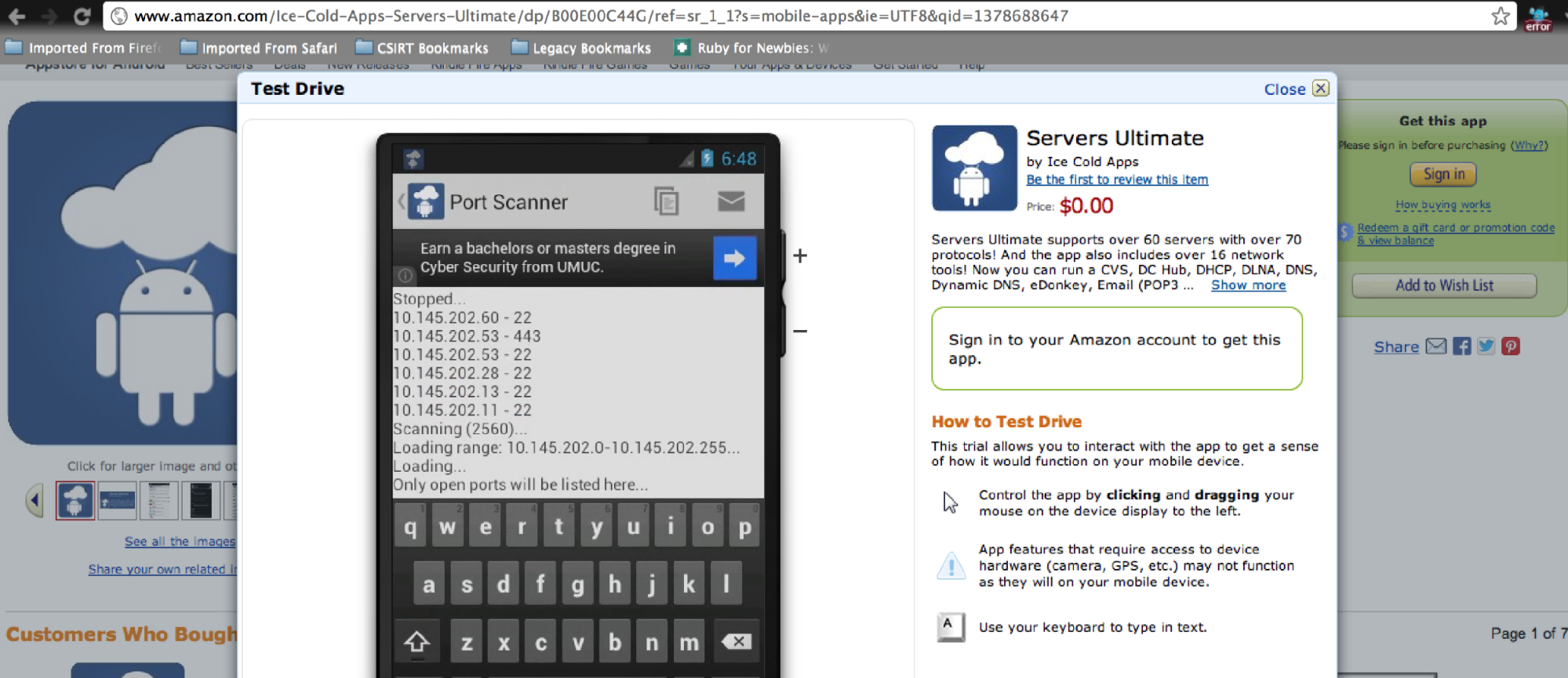Tap the copy icon in Port Scanner header
The width and height of the screenshot is (1568, 678).
(x=666, y=201)
